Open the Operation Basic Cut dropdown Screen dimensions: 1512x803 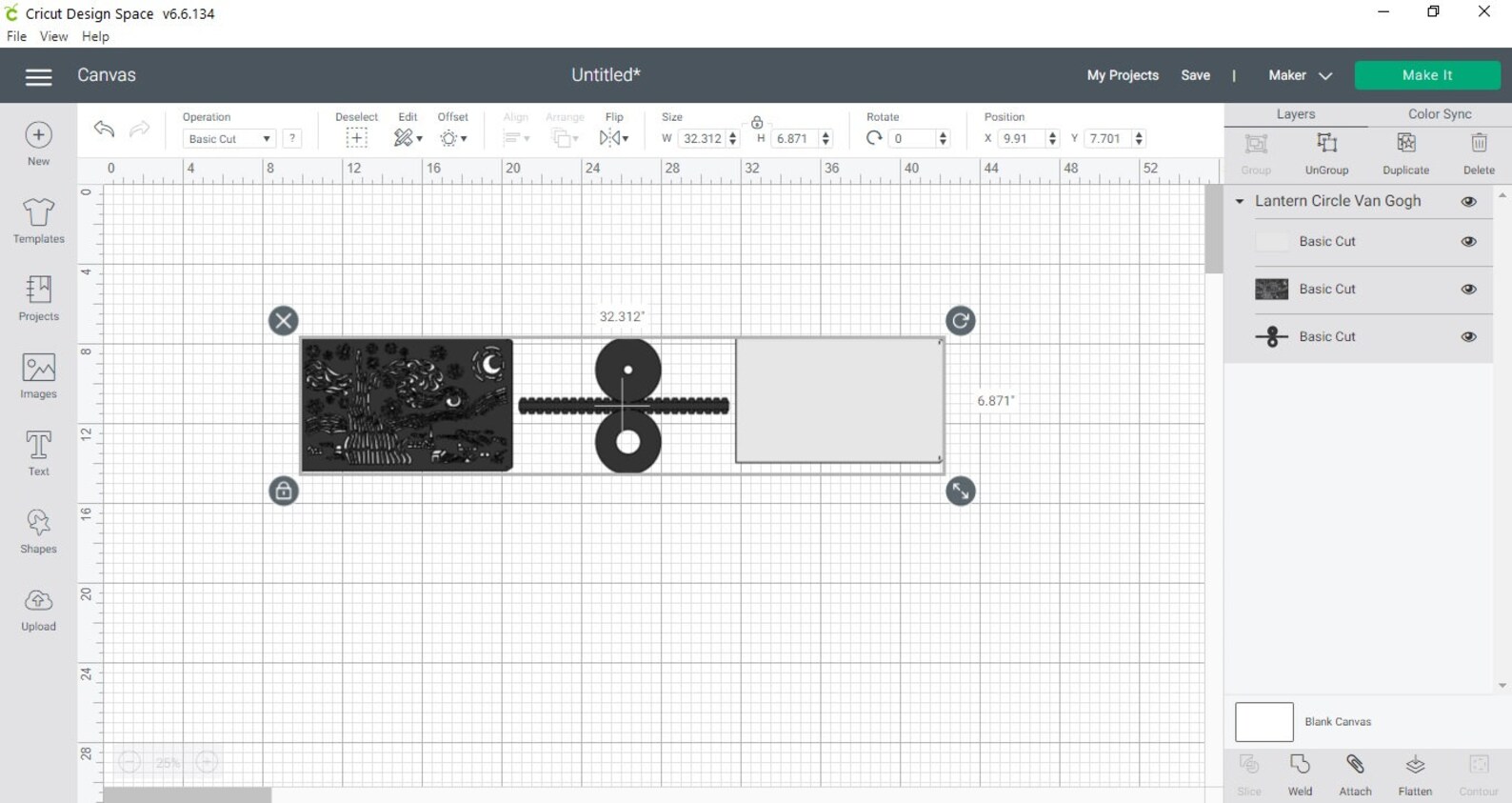(229, 139)
